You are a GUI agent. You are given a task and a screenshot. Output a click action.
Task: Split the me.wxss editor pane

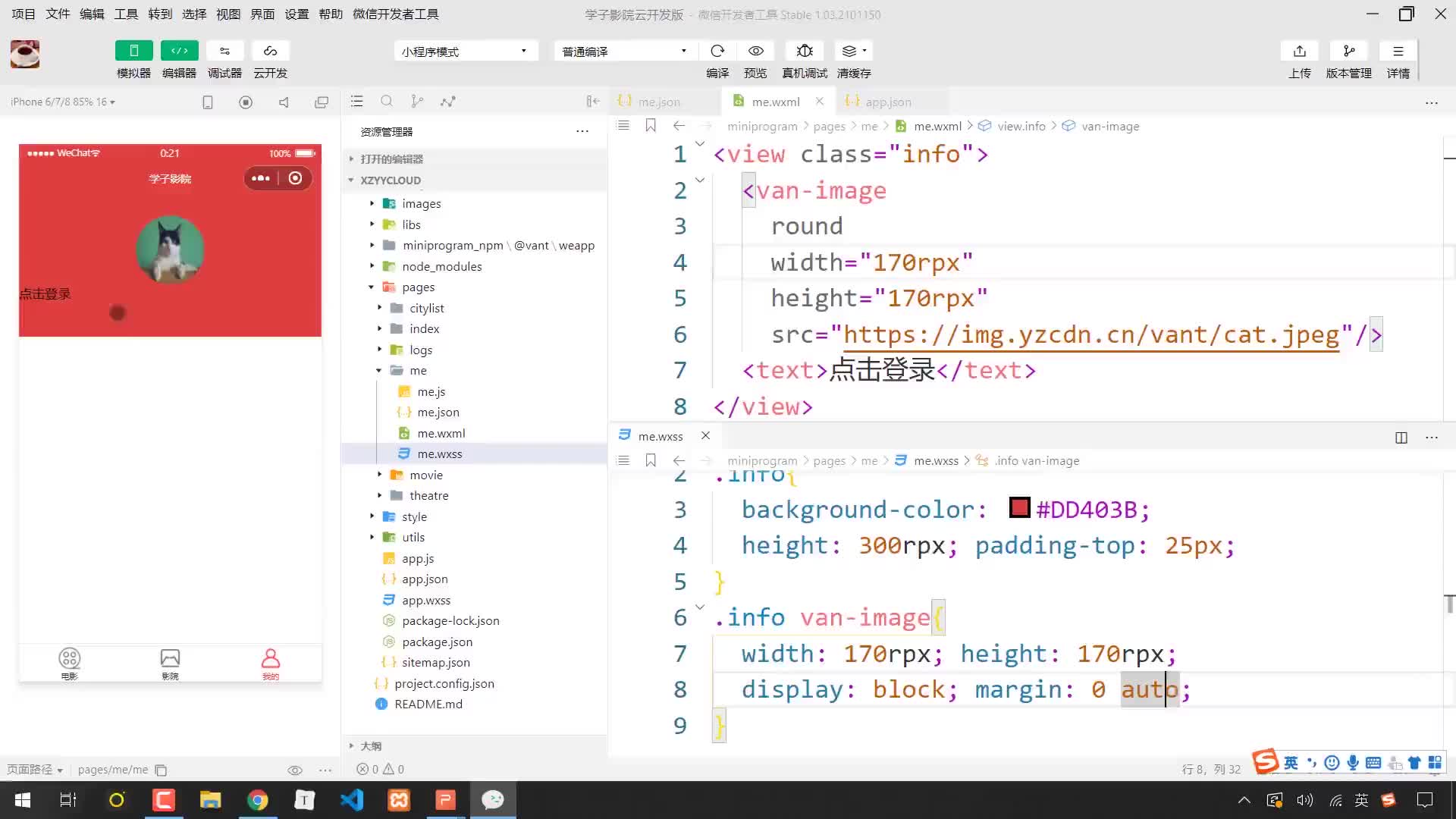1401,438
